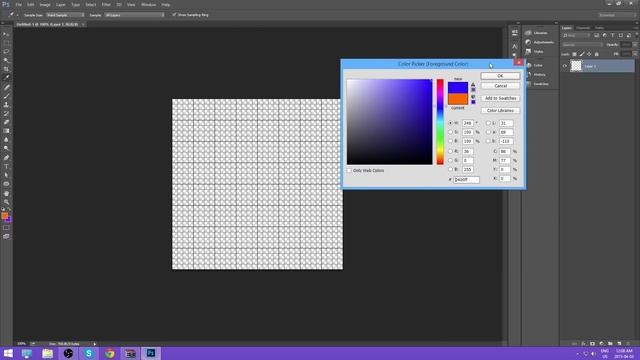
Task: Open Color Libraries from the picker
Action: tap(500, 111)
